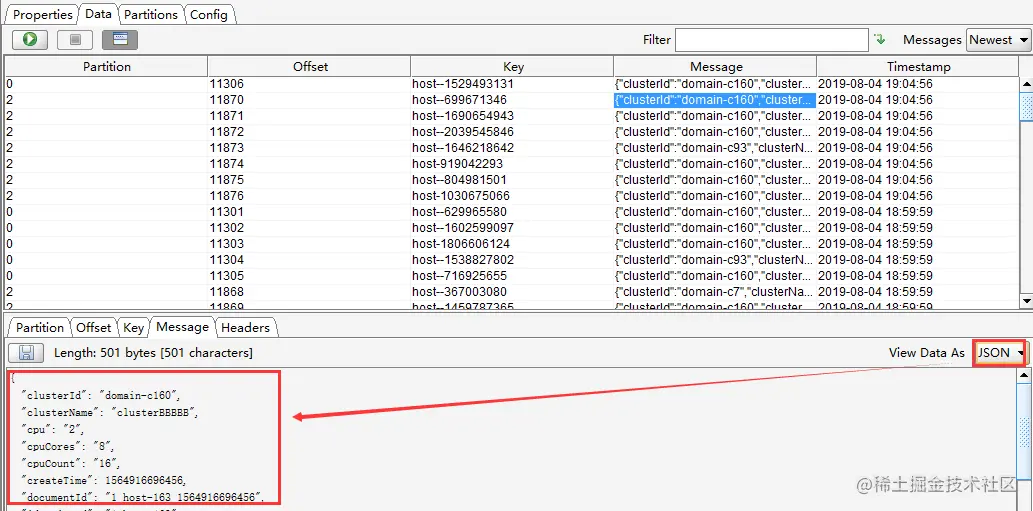
Task: Open the View Data As JSON dropdown
Action: point(1000,352)
